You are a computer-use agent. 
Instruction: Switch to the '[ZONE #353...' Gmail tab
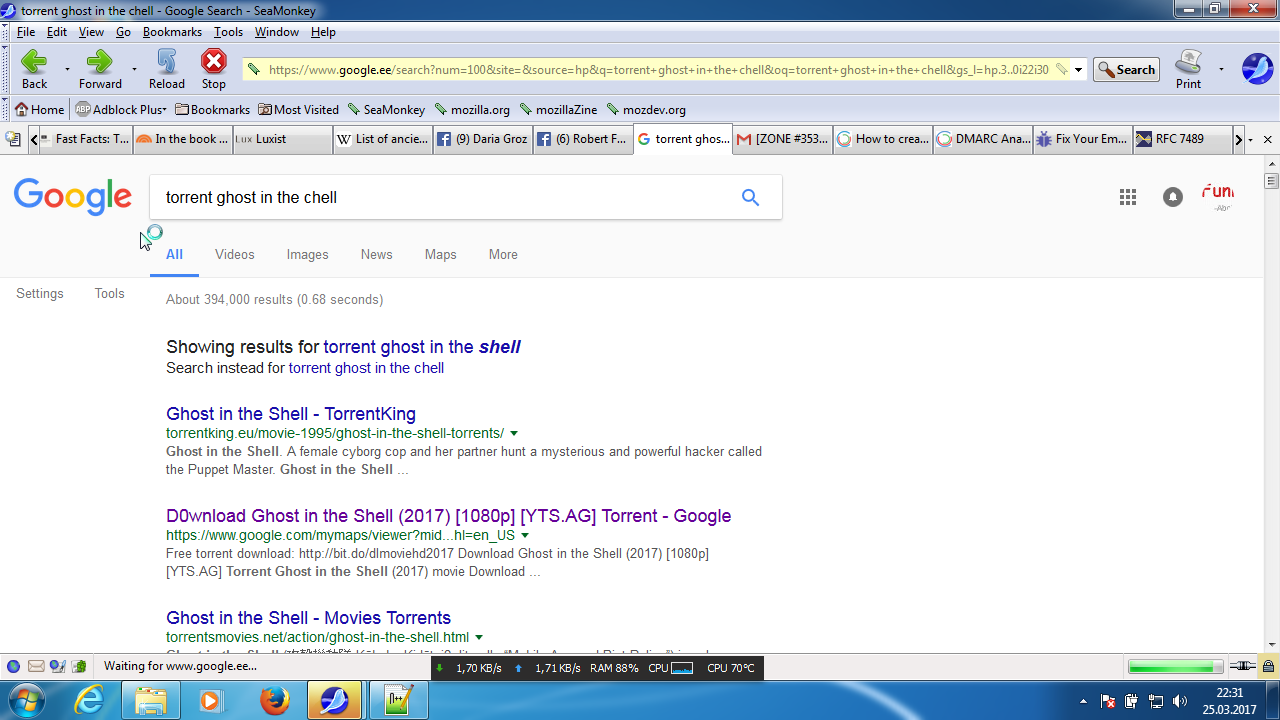click(782, 139)
